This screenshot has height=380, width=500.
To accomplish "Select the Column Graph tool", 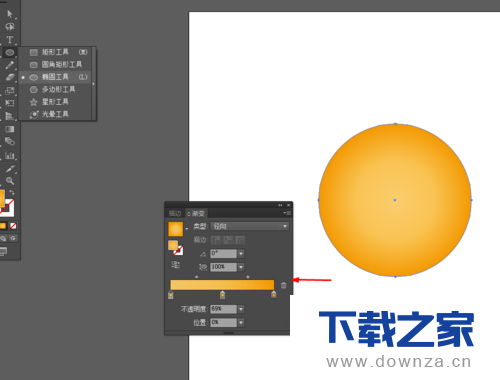I will pos(10,155).
